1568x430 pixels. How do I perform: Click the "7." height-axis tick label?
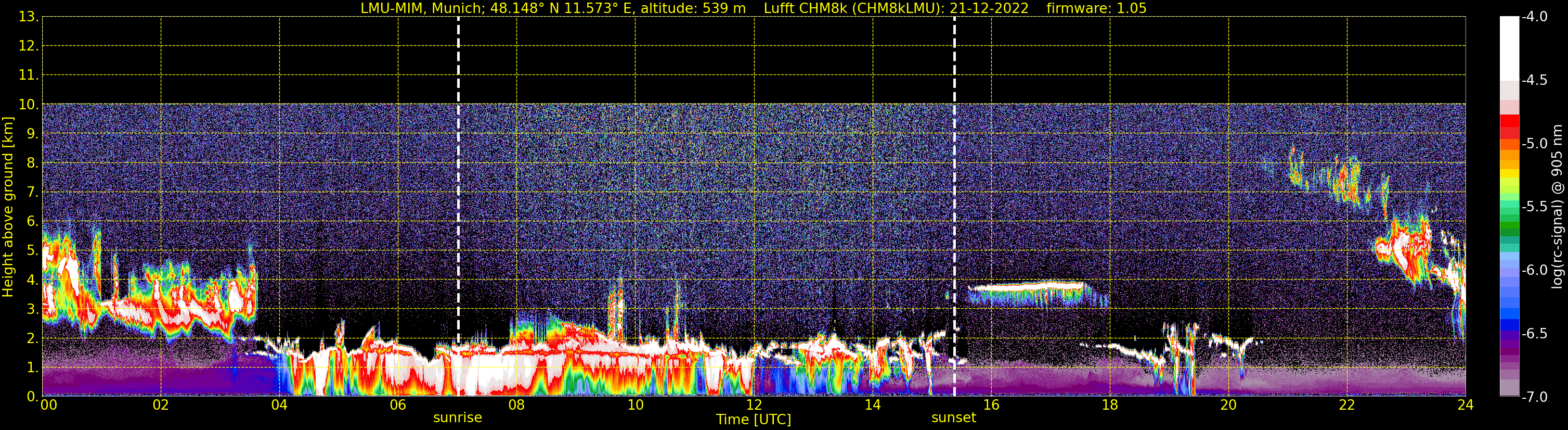point(32,193)
